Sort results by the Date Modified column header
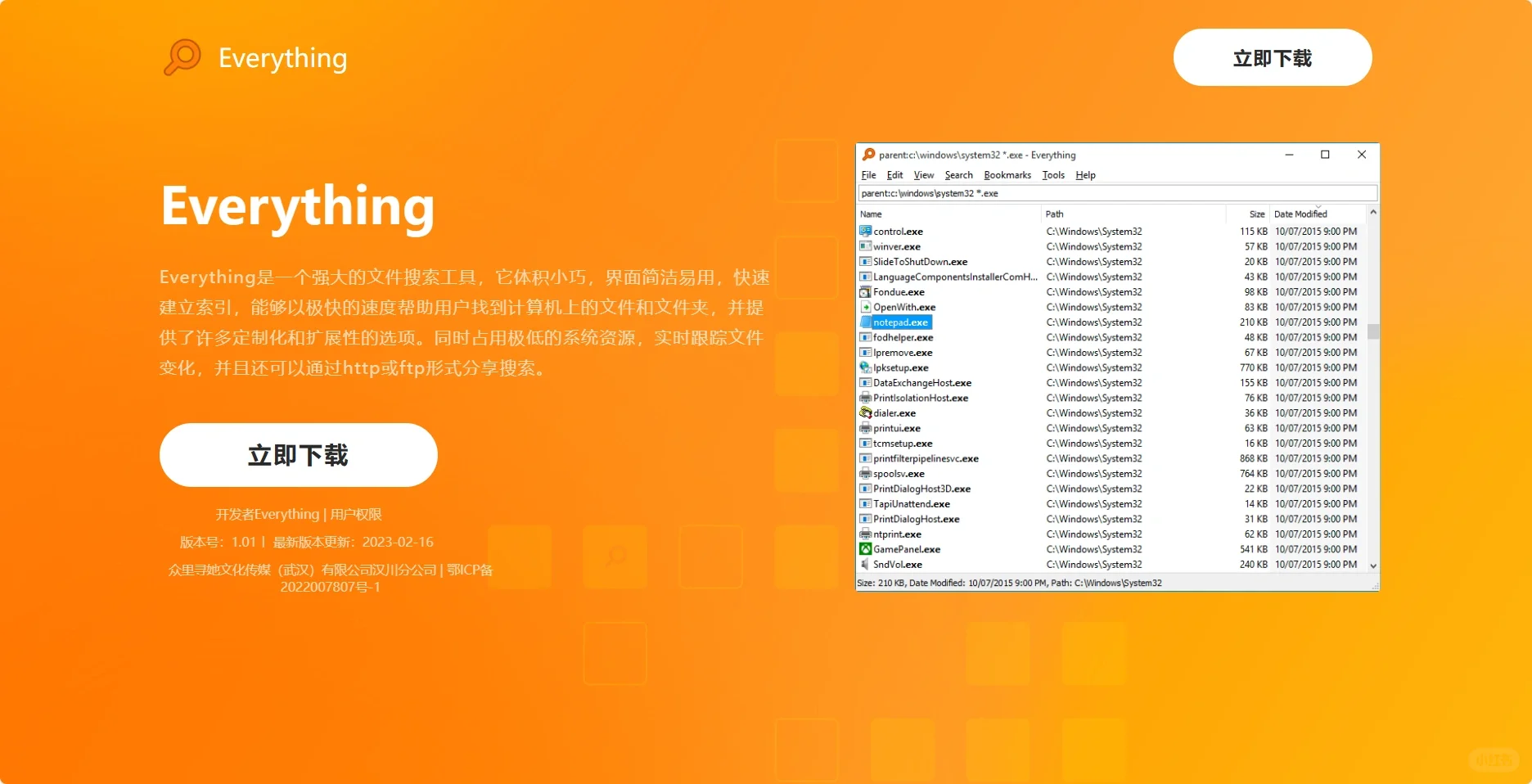 point(1318,214)
